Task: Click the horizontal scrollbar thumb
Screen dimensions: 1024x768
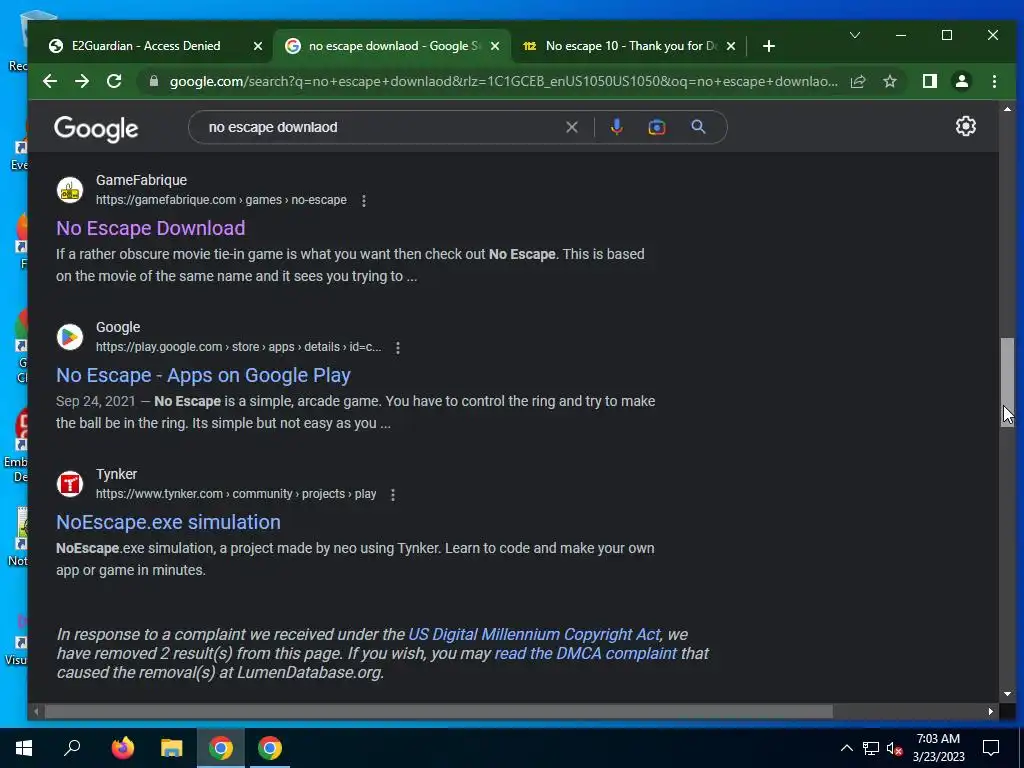Action: pyautogui.click(x=438, y=711)
